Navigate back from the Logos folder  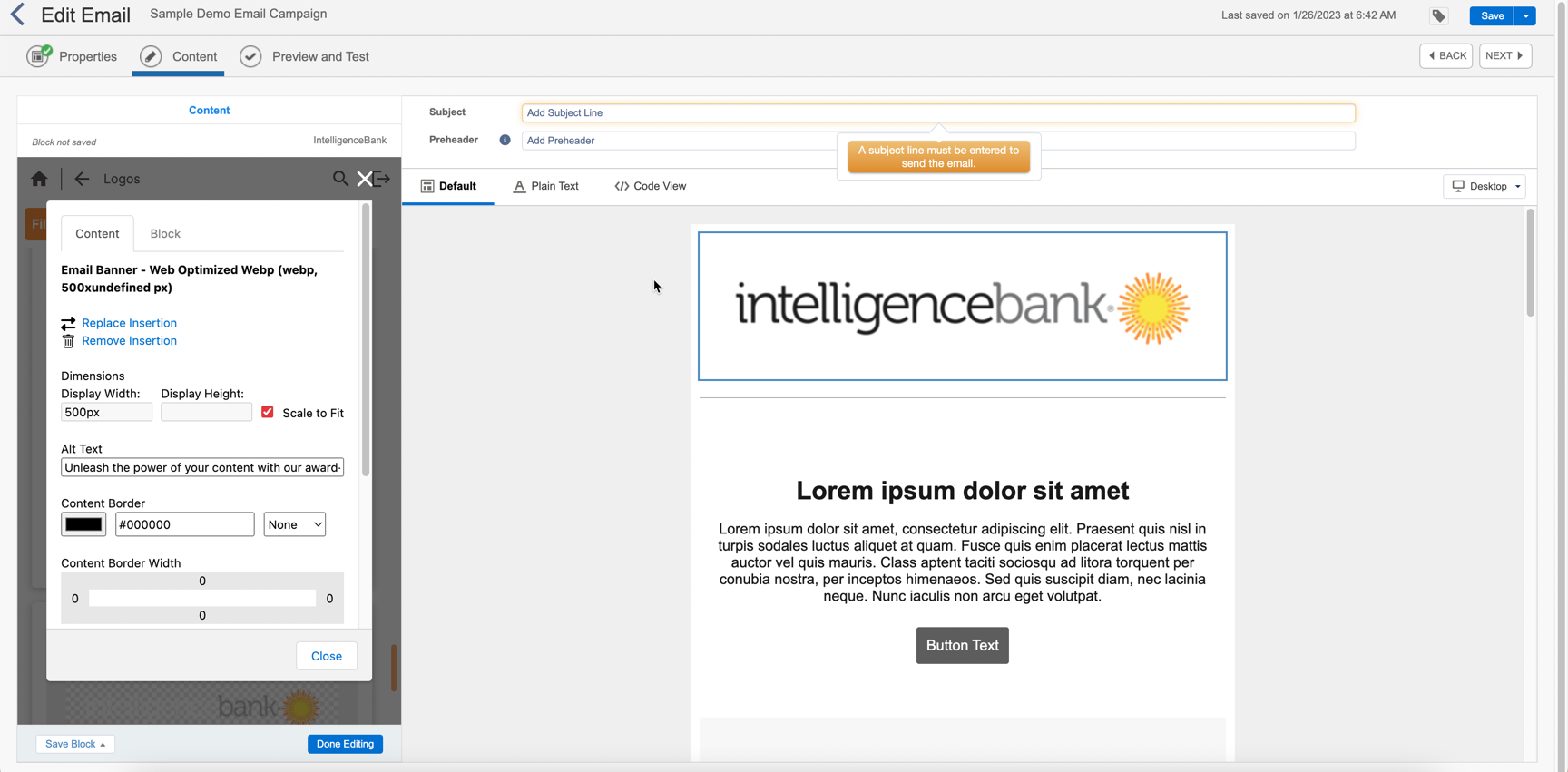[82, 179]
